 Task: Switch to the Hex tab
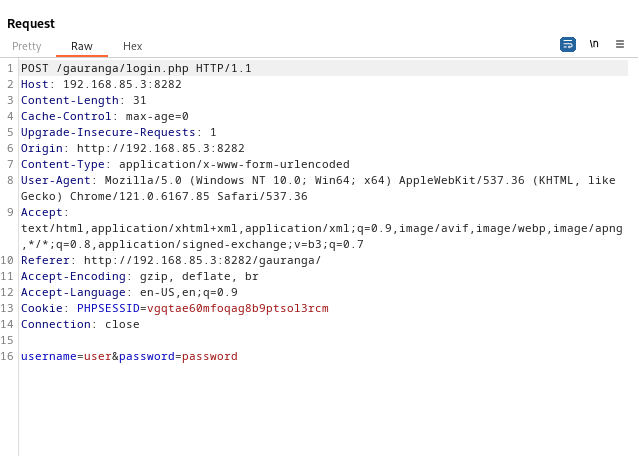click(132, 46)
